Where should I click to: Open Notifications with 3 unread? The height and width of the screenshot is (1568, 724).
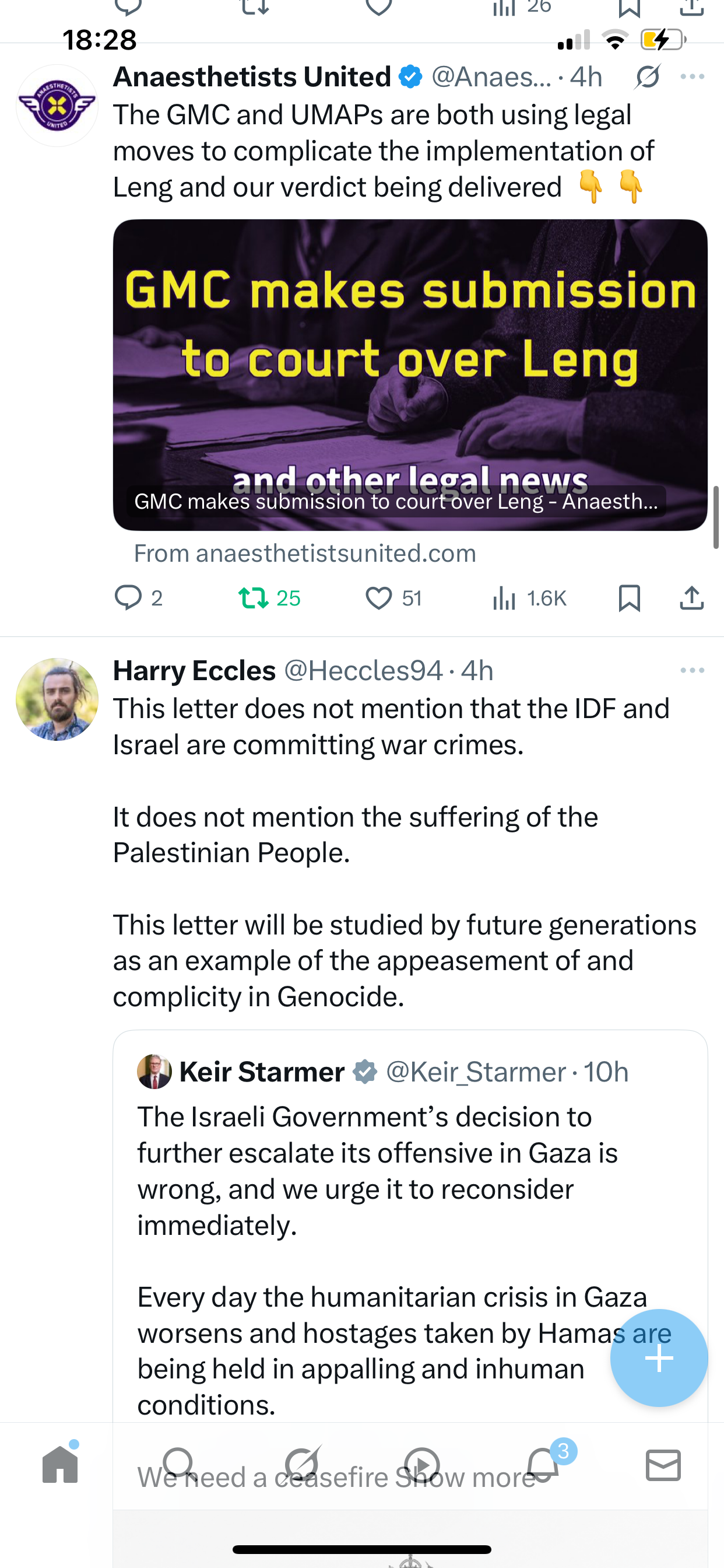pos(543,1465)
